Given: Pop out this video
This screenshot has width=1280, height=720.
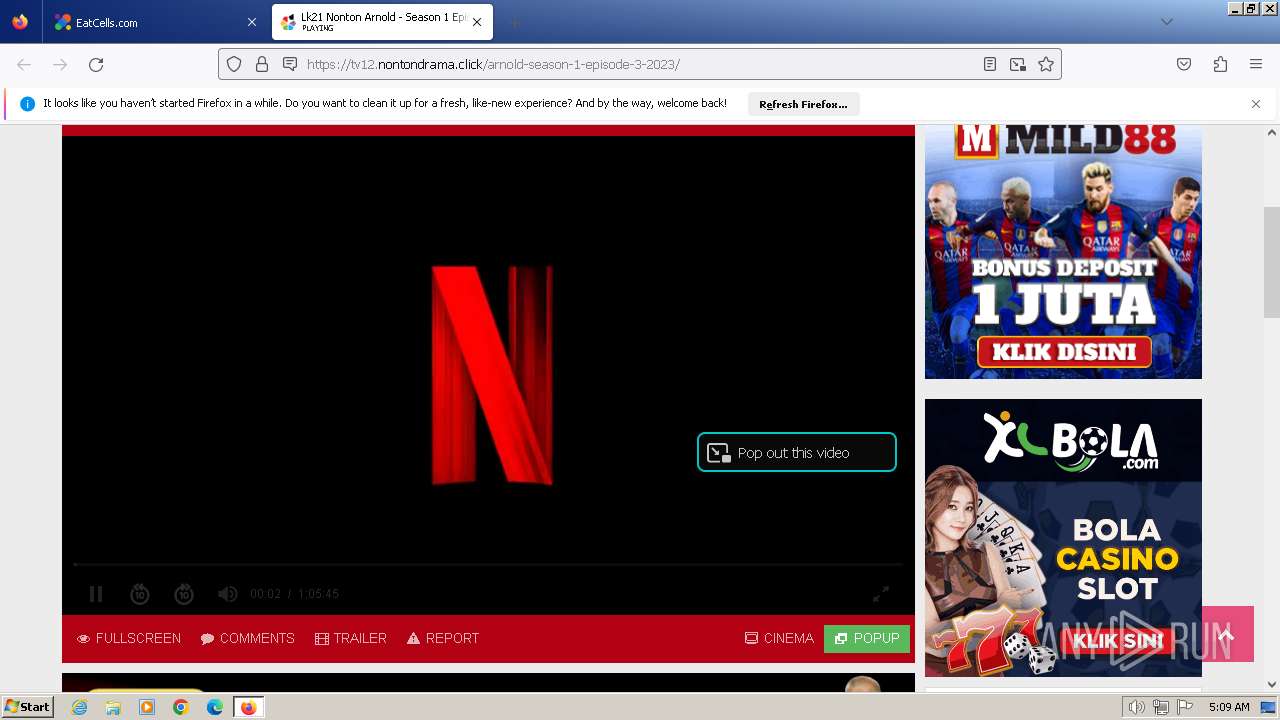Looking at the screenshot, I should click(797, 452).
